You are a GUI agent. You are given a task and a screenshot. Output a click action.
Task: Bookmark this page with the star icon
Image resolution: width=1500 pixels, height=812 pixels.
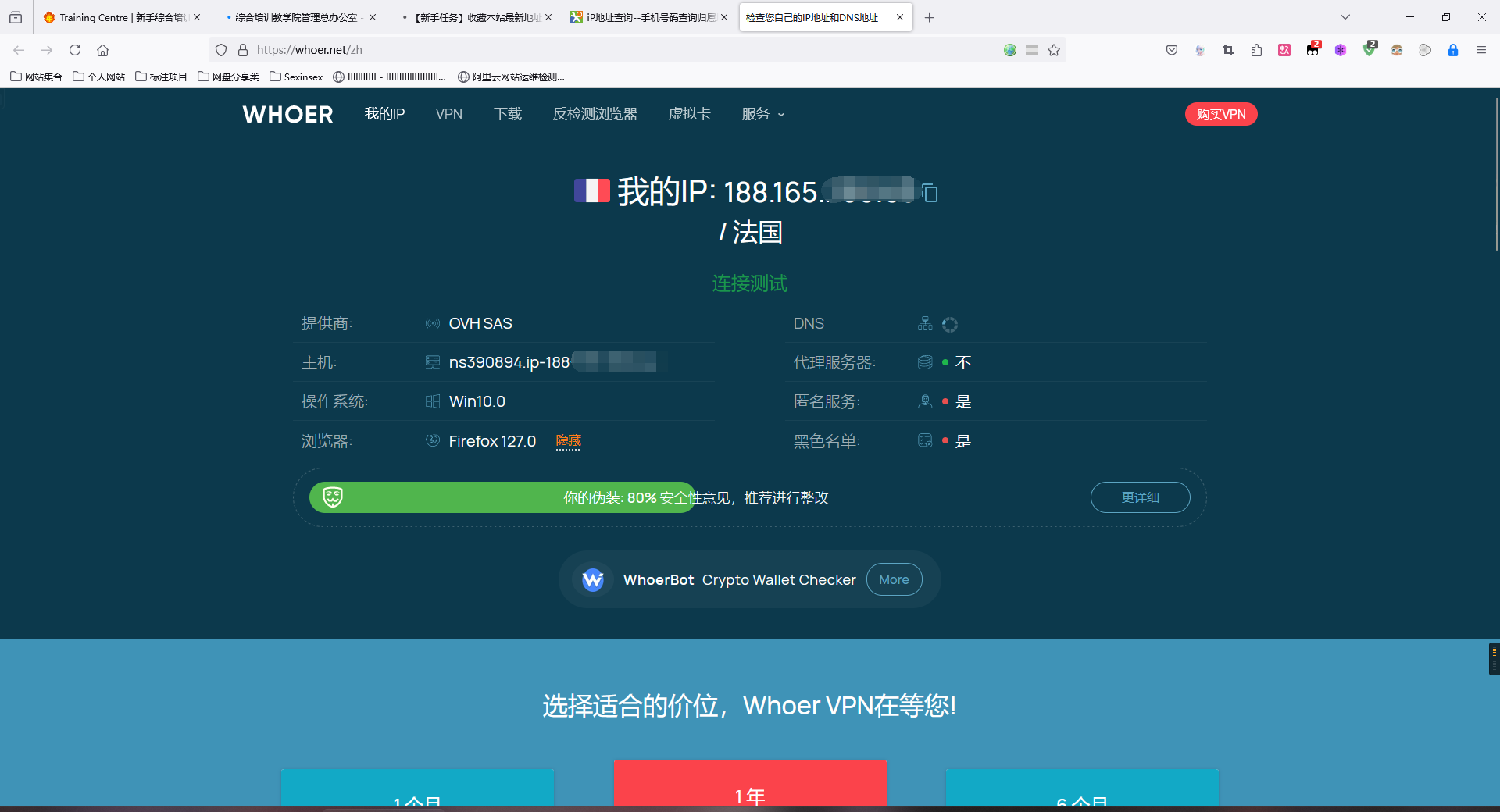1054,50
